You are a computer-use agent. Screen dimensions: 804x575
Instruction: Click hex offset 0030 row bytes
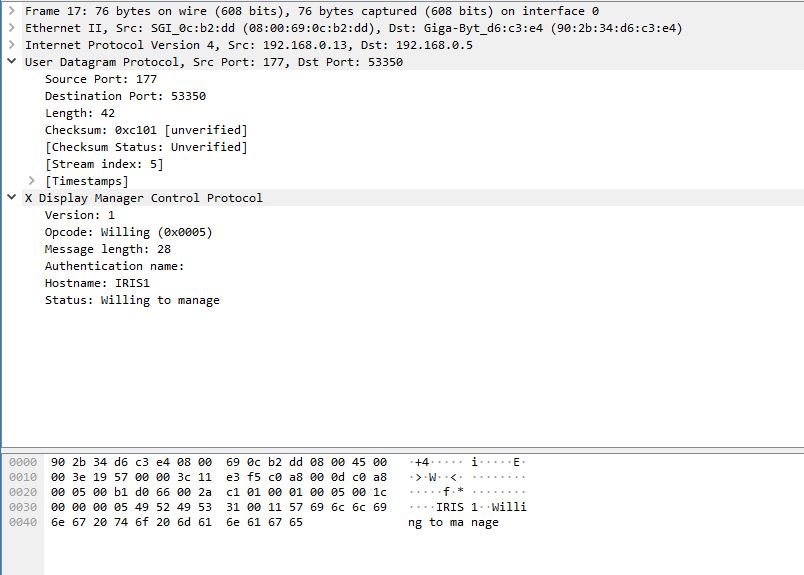(x=219, y=507)
